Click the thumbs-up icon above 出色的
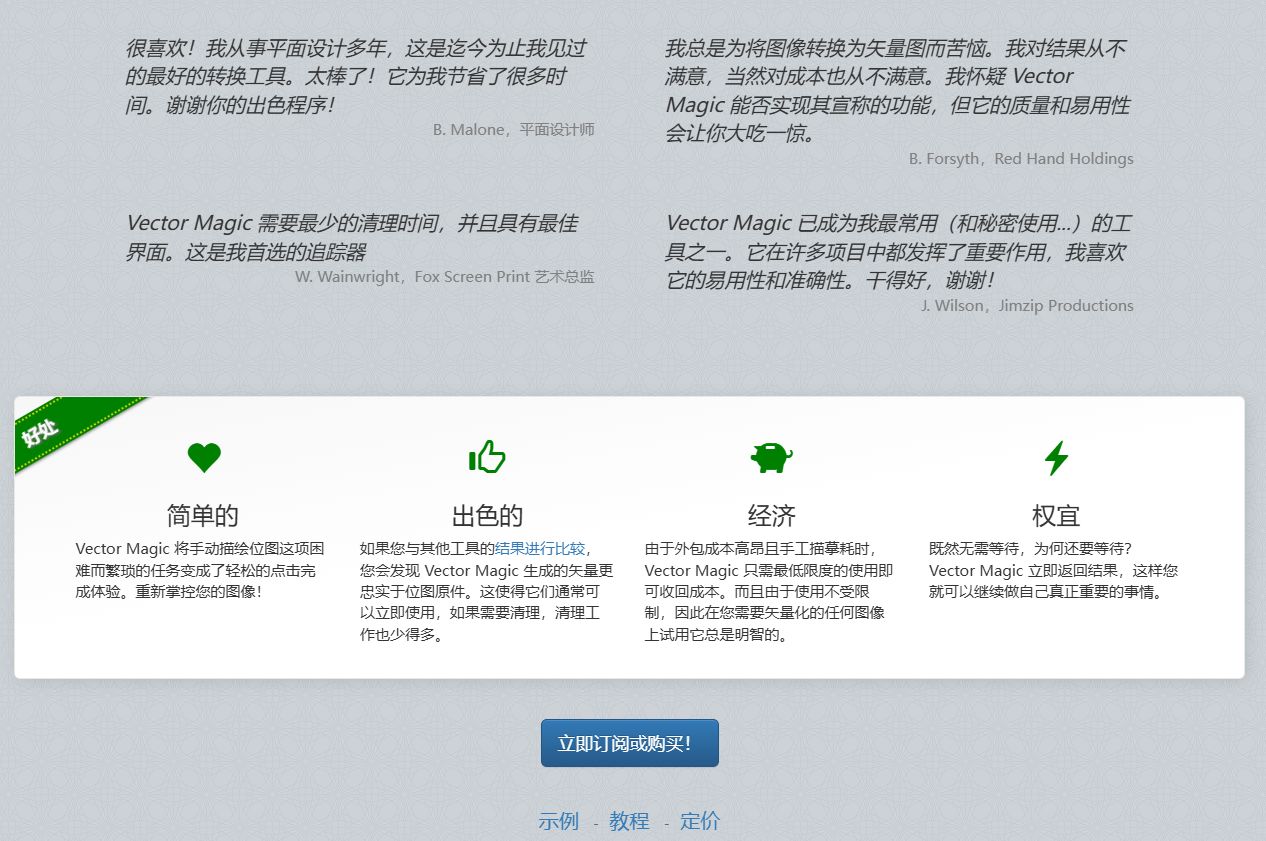The image size is (1266, 841). click(x=487, y=457)
